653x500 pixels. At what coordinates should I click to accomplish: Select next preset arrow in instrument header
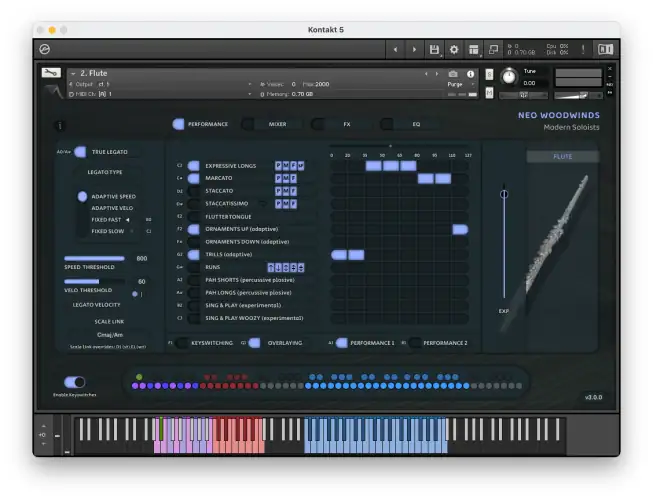tap(437, 74)
